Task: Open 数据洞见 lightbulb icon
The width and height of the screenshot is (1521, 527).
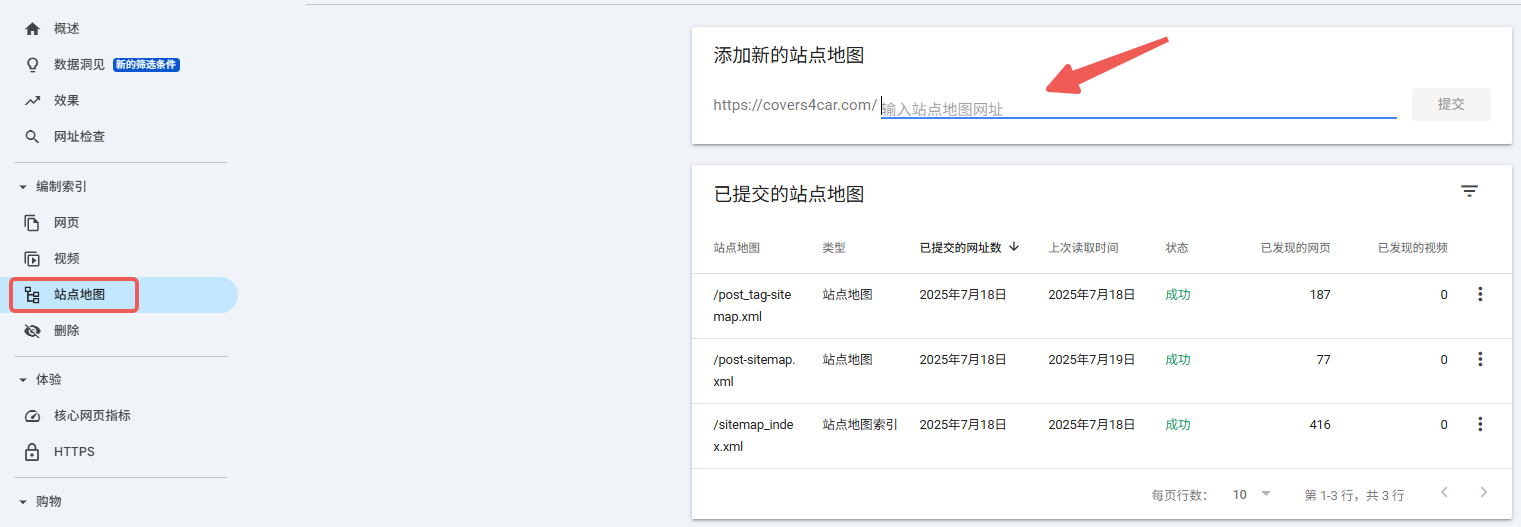Action: point(32,65)
